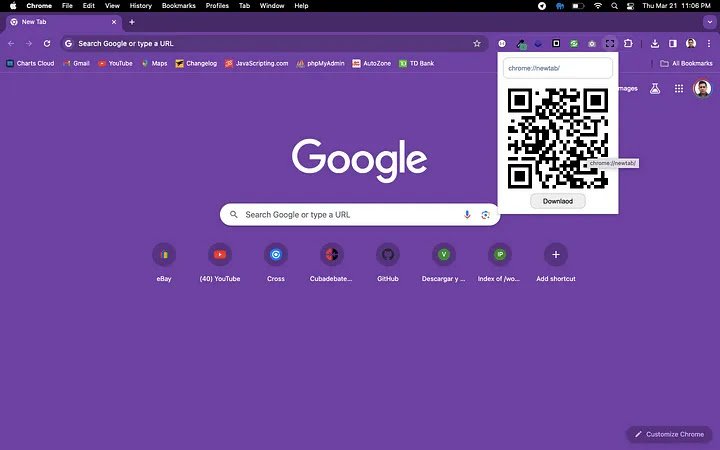Screen dimensions: 720x450
Task: Expand the All Bookmarks folder
Action: pyautogui.click(x=686, y=63)
